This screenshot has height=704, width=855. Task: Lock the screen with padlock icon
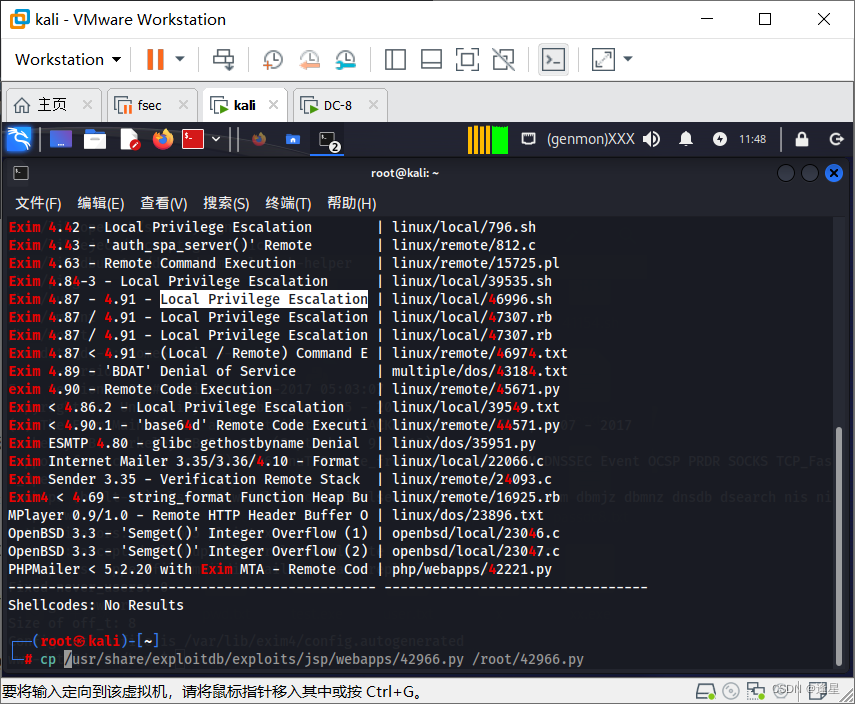pyautogui.click(x=802, y=139)
